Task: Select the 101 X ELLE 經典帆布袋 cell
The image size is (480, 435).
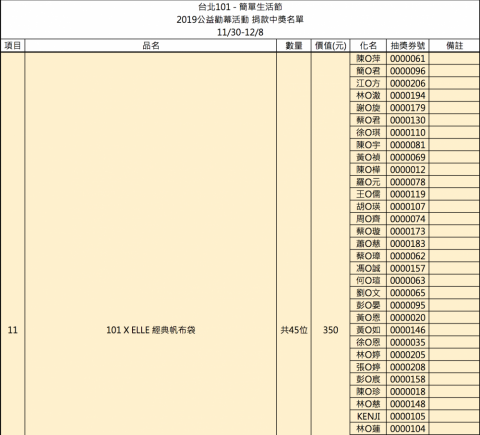Action: coord(151,330)
